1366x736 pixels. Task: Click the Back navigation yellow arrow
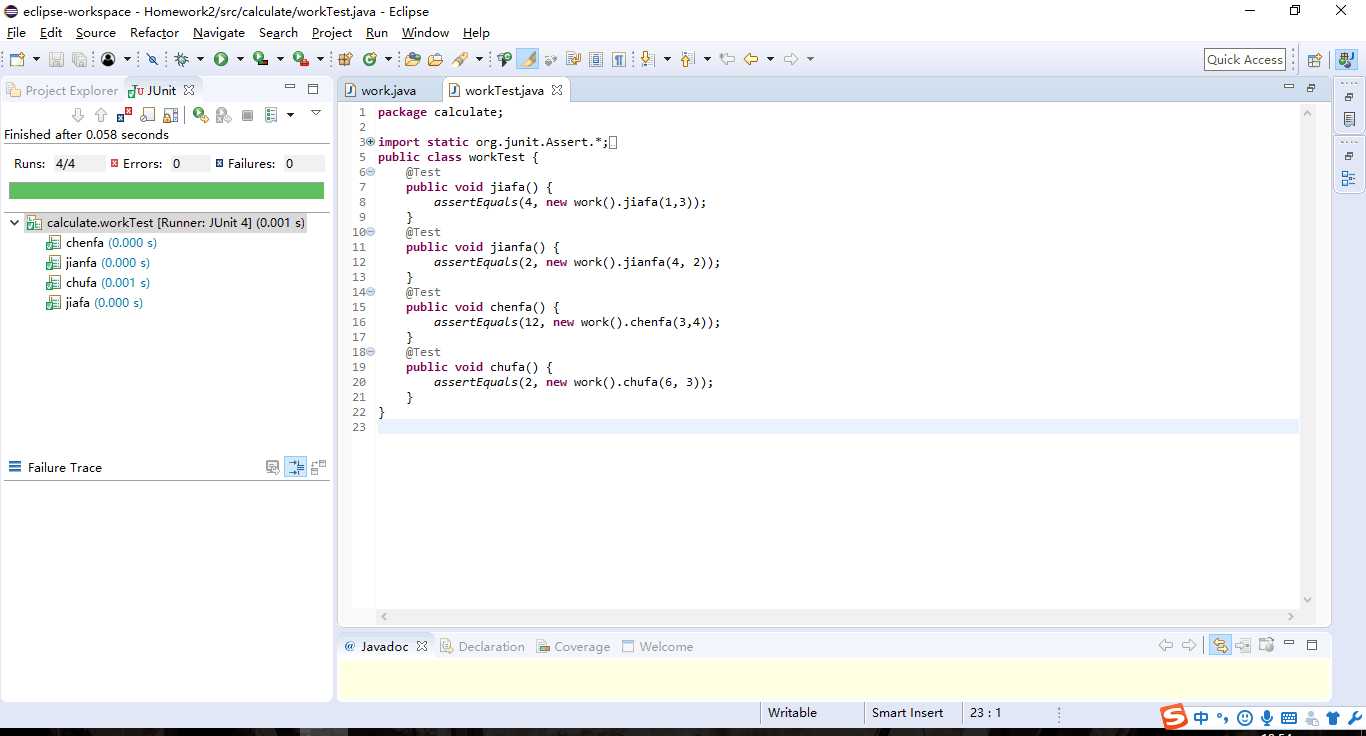tap(751, 60)
